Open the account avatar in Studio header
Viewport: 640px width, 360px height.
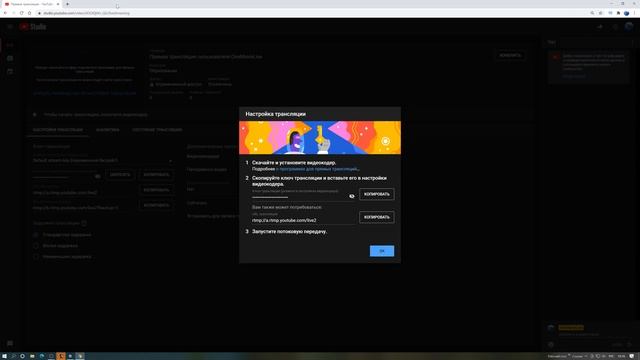tap(629, 27)
